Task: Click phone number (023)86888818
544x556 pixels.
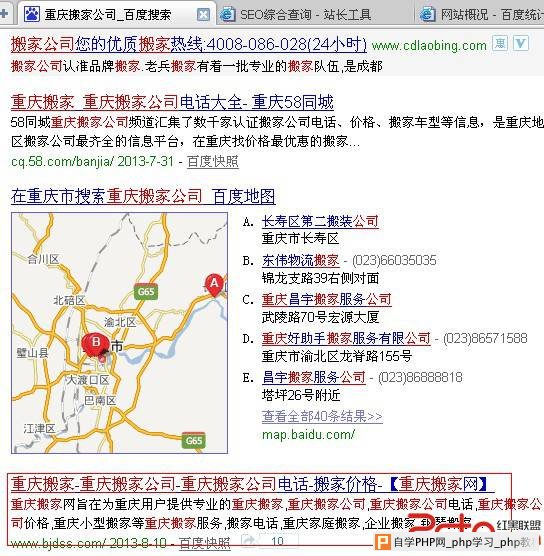Action: point(420,377)
